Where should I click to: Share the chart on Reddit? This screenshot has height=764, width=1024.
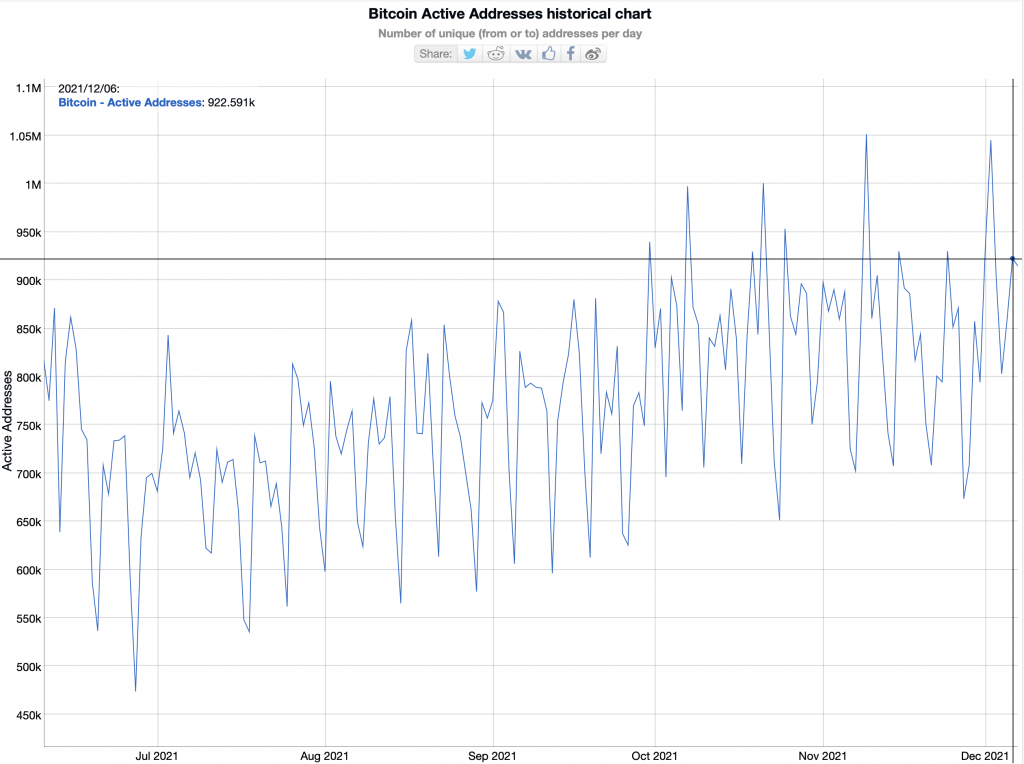pyautogui.click(x=496, y=54)
